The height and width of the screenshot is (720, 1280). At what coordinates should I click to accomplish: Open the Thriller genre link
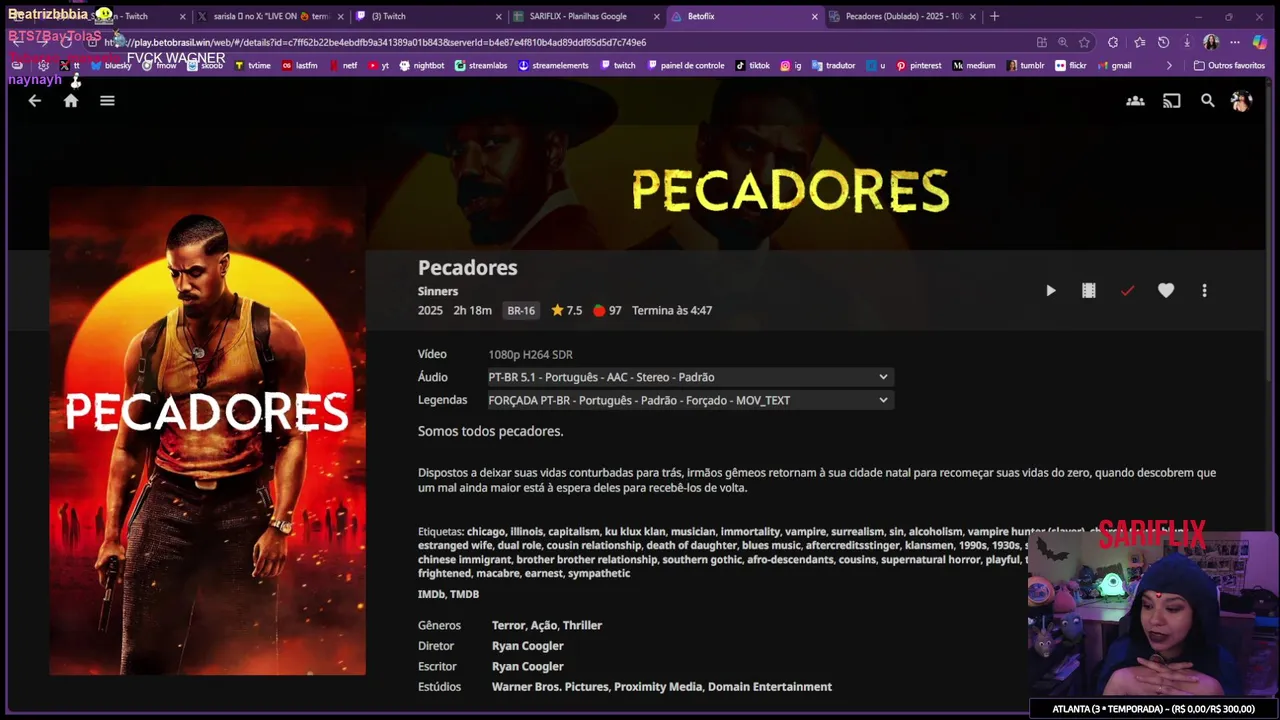(582, 625)
